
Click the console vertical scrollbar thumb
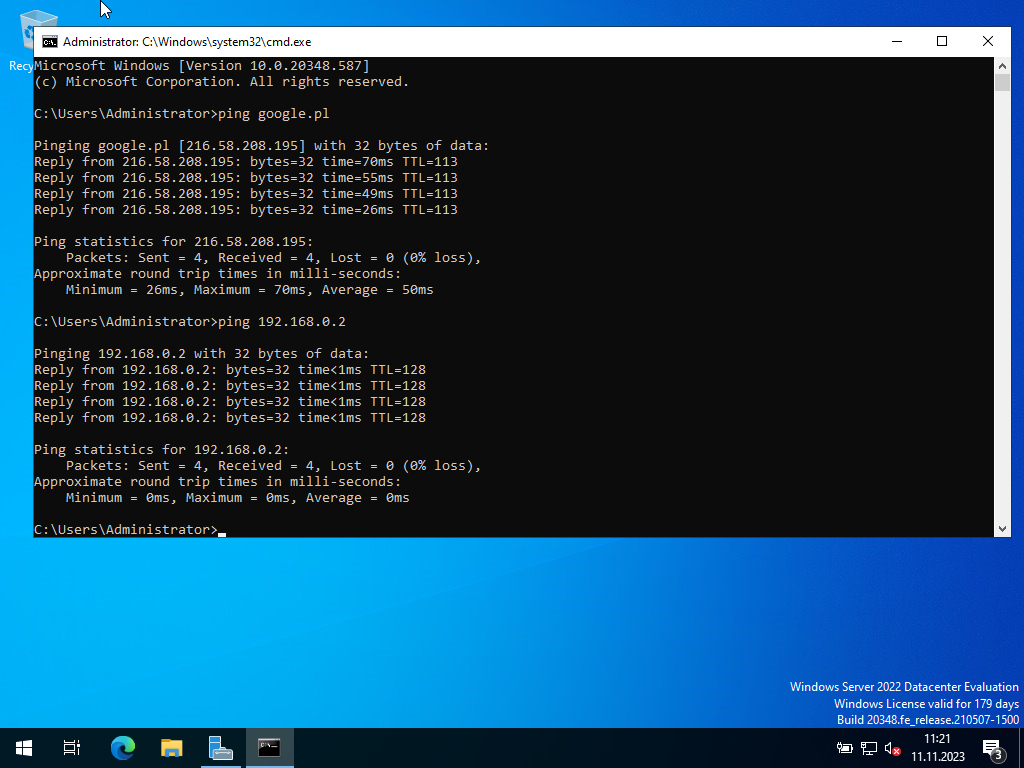tap(1002, 82)
